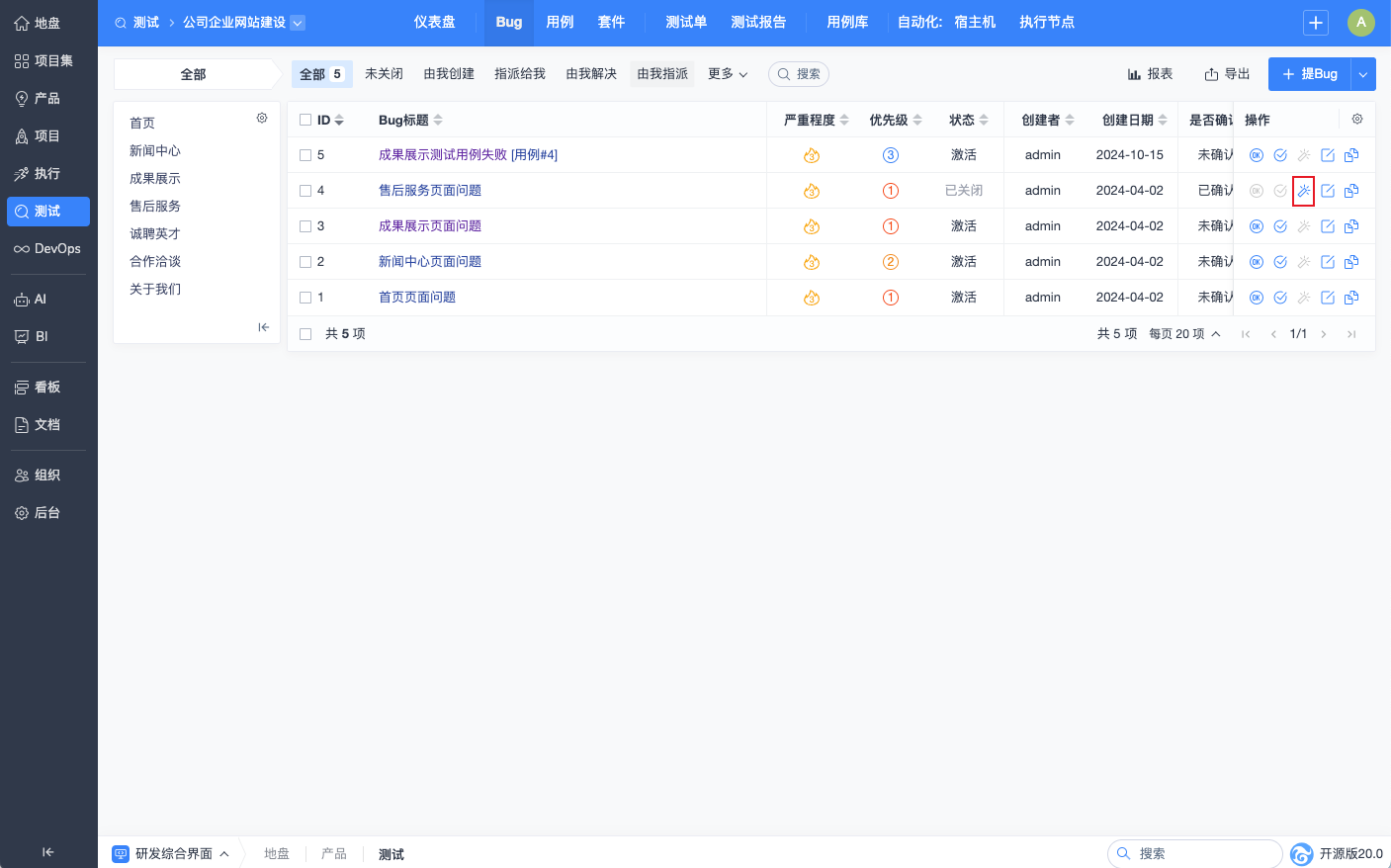Switch to the 测试单 tab
The width and height of the screenshot is (1391, 868).
point(686,22)
